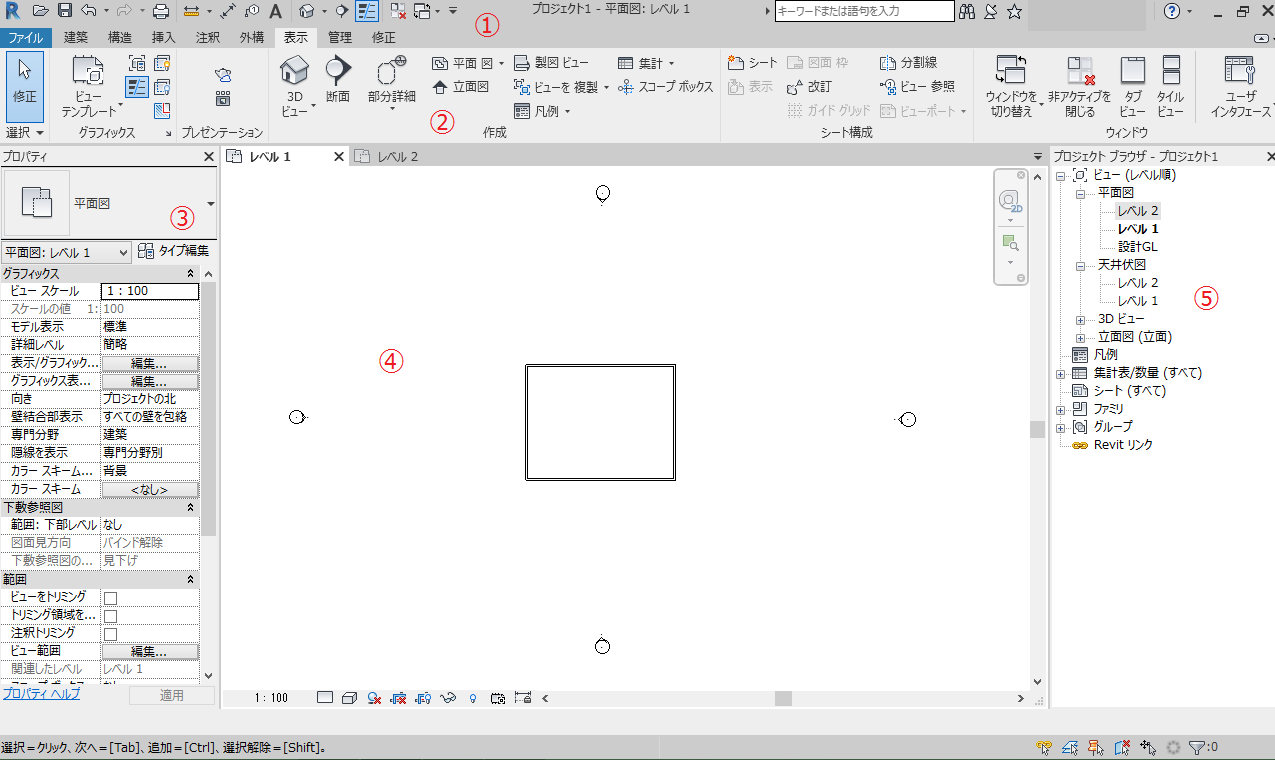Open the プロパティ ヘルプ link
The image size is (1275, 760).
(x=41, y=694)
